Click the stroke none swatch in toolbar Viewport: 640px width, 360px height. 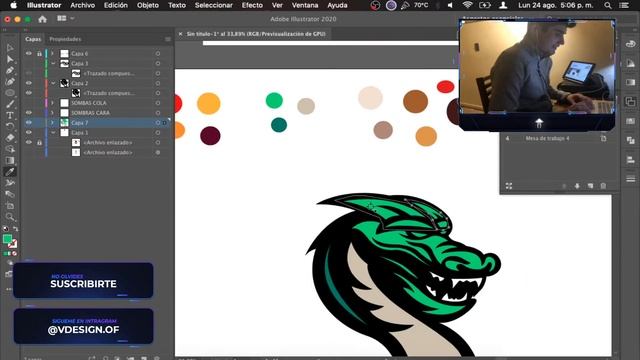point(13,244)
